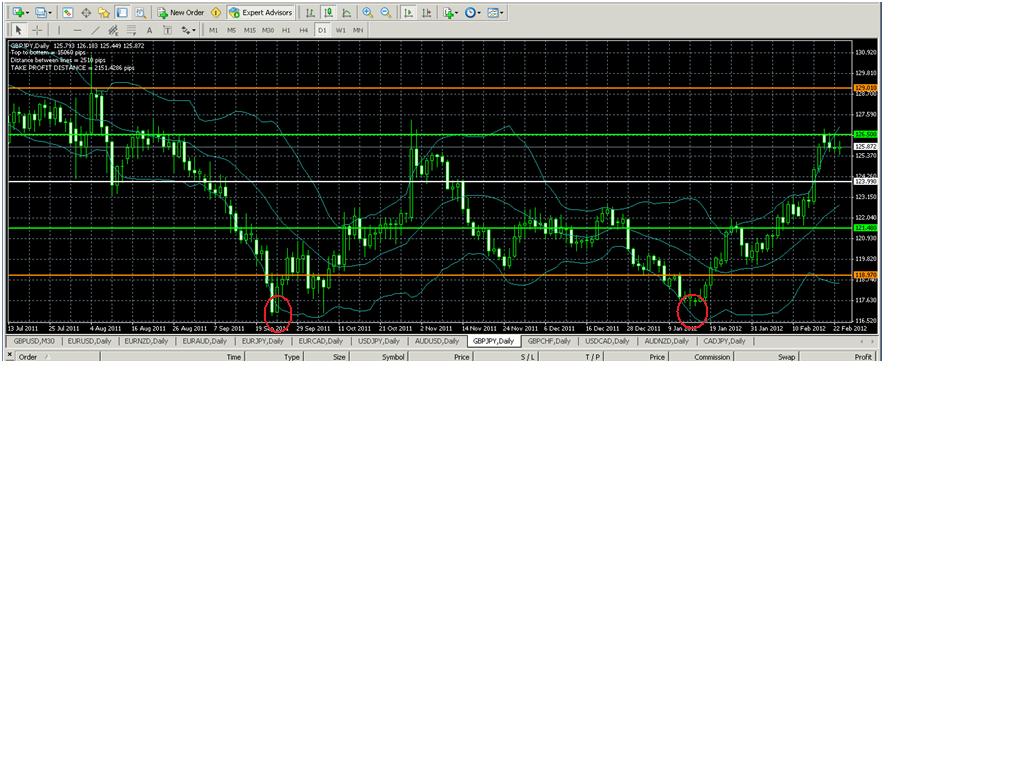
Task: Zoom in on the chart
Action: [368, 12]
